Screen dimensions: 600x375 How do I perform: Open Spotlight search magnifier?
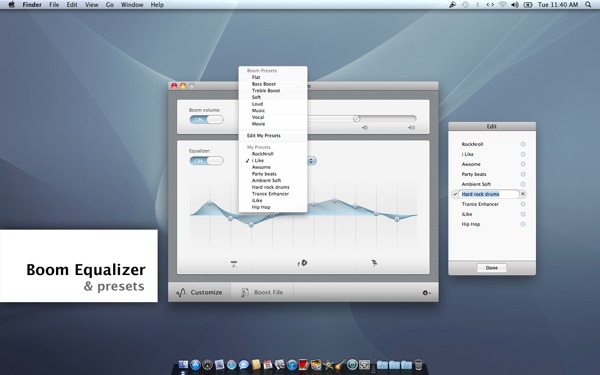pyautogui.click(x=588, y=5)
